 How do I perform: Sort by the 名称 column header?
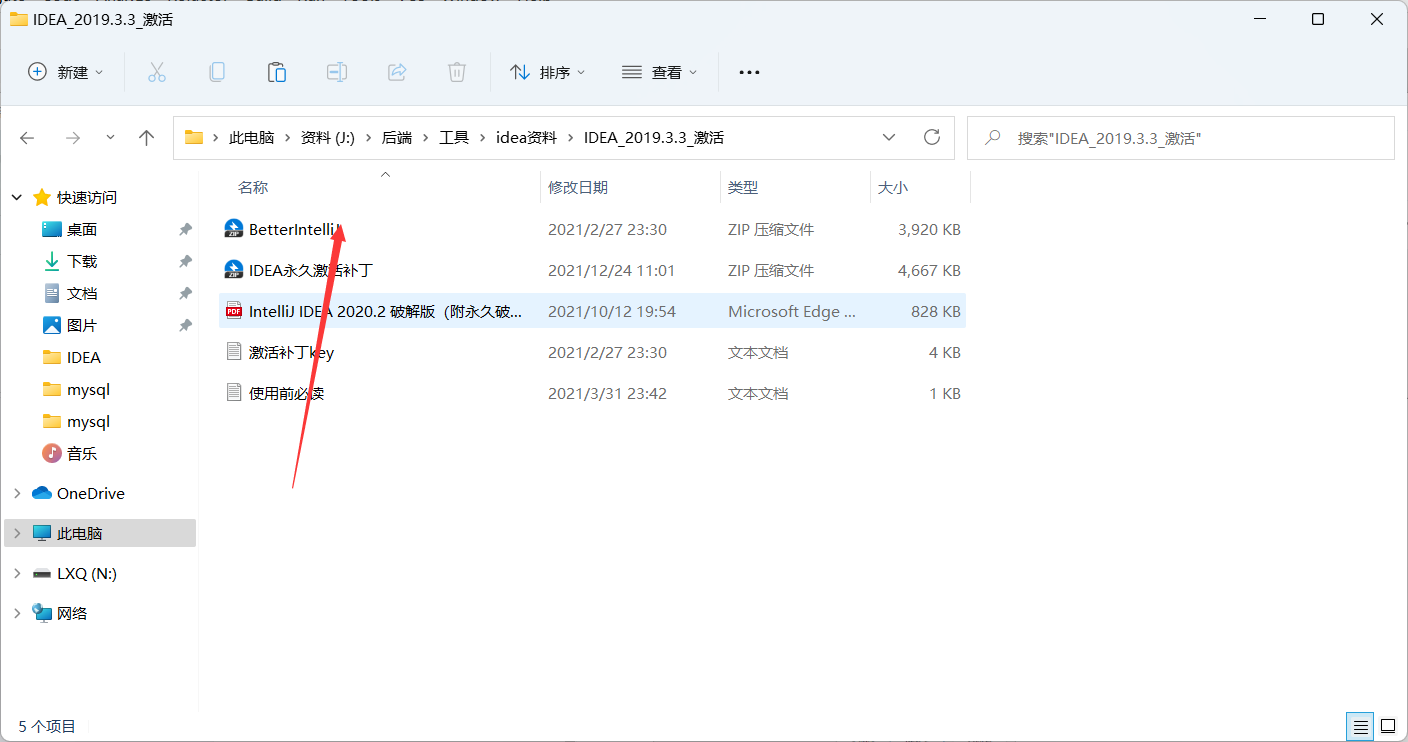click(x=253, y=187)
